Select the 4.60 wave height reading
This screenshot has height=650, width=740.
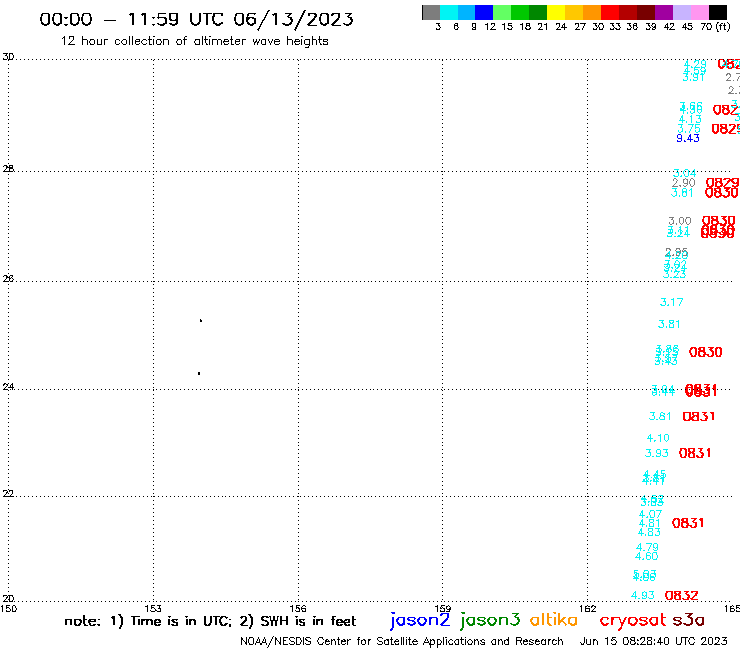647,556
